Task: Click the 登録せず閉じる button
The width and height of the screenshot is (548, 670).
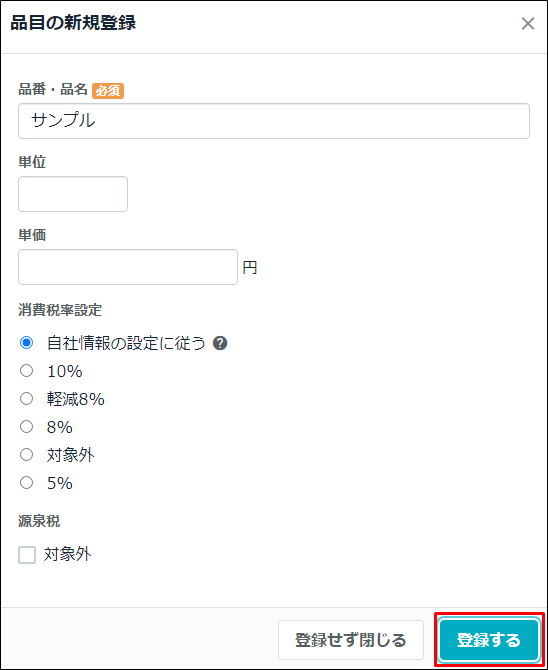Action: tap(351, 640)
